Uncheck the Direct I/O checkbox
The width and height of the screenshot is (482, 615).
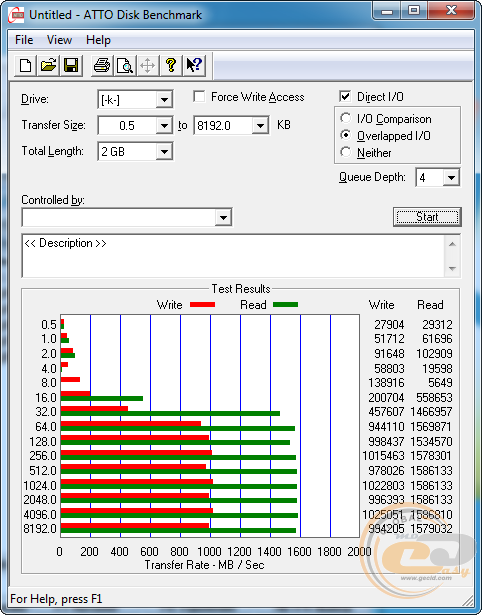[x=345, y=96]
